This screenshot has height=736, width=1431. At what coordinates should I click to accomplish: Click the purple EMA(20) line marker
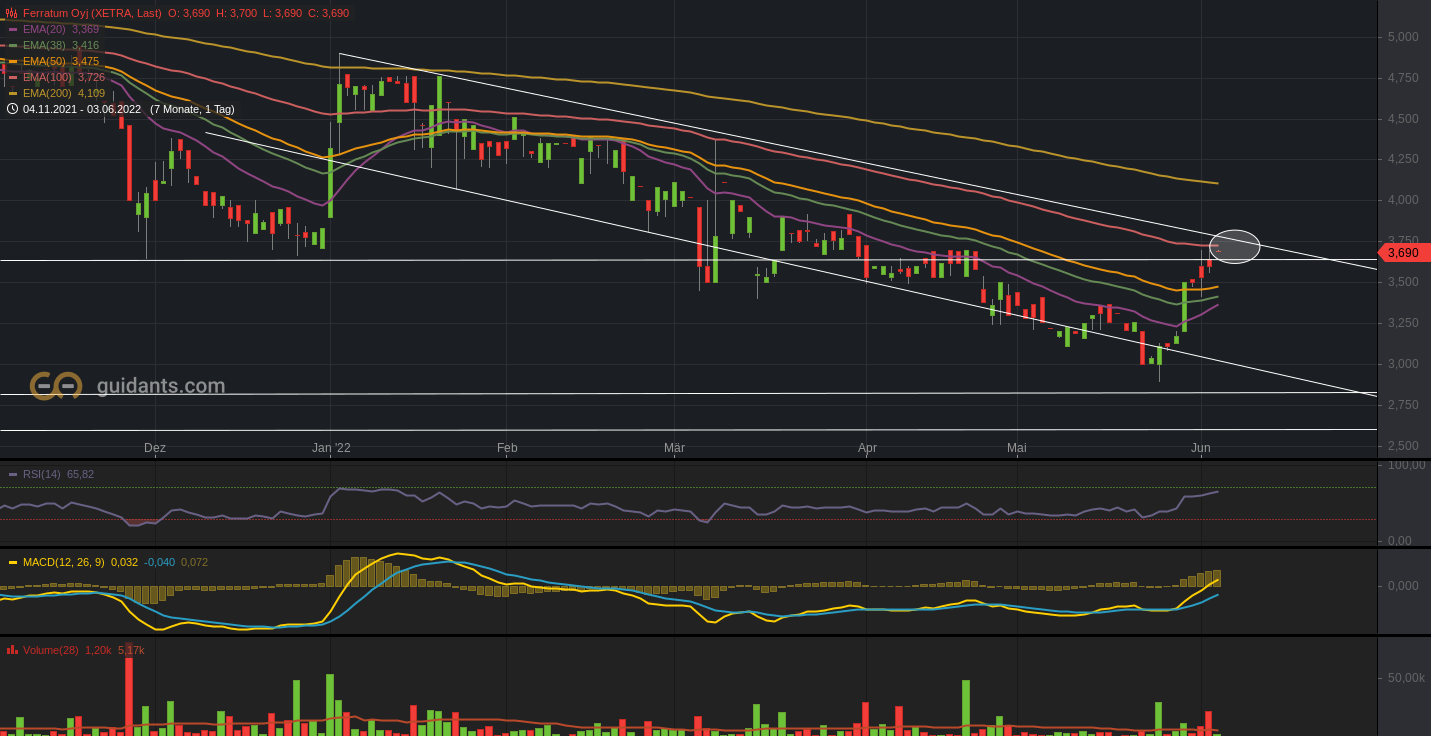click(13, 29)
